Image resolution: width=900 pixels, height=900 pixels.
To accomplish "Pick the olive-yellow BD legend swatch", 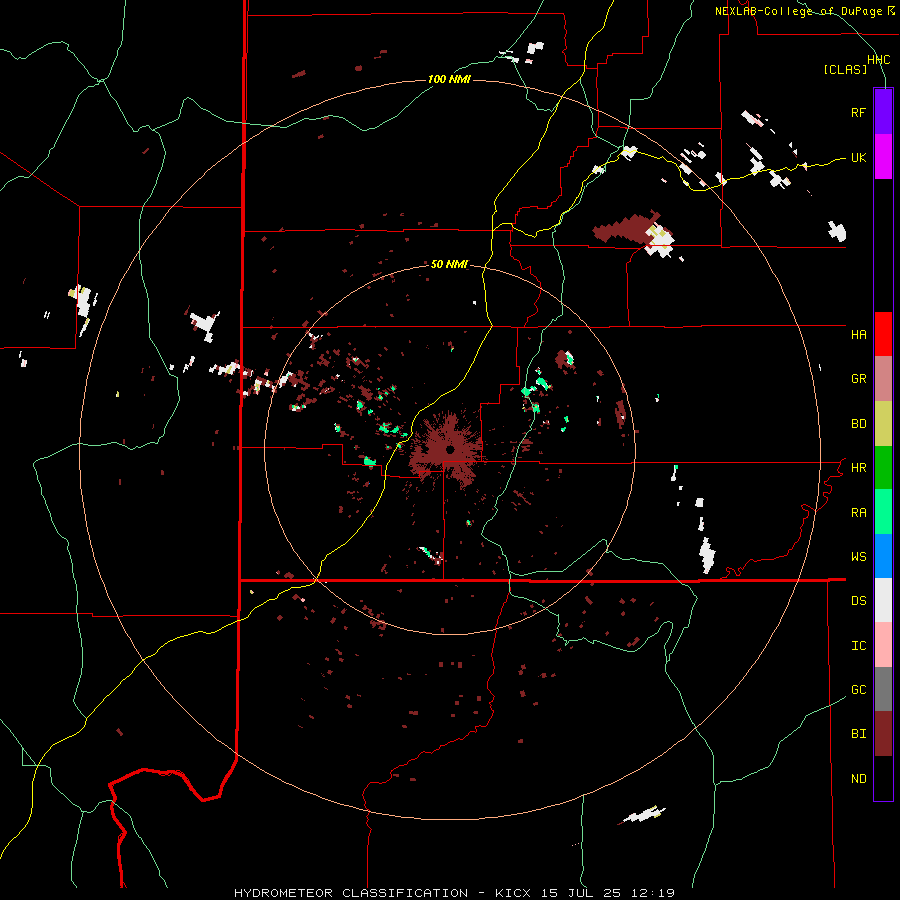I will pyautogui.click(x=883, y=423).
